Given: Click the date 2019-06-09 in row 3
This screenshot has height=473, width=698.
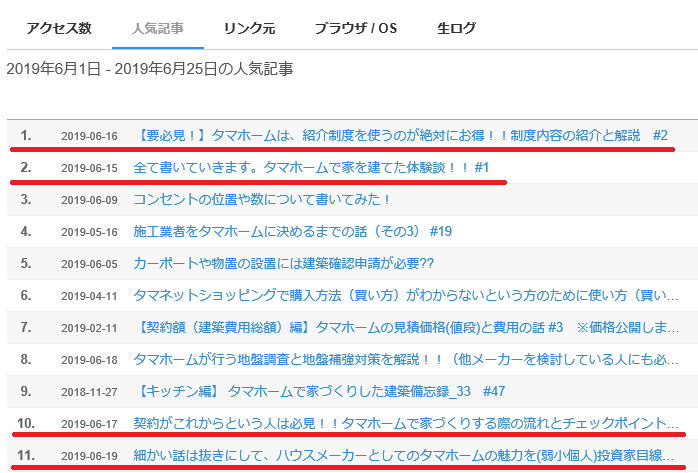Looking at the screenshot, I should 89,200.
